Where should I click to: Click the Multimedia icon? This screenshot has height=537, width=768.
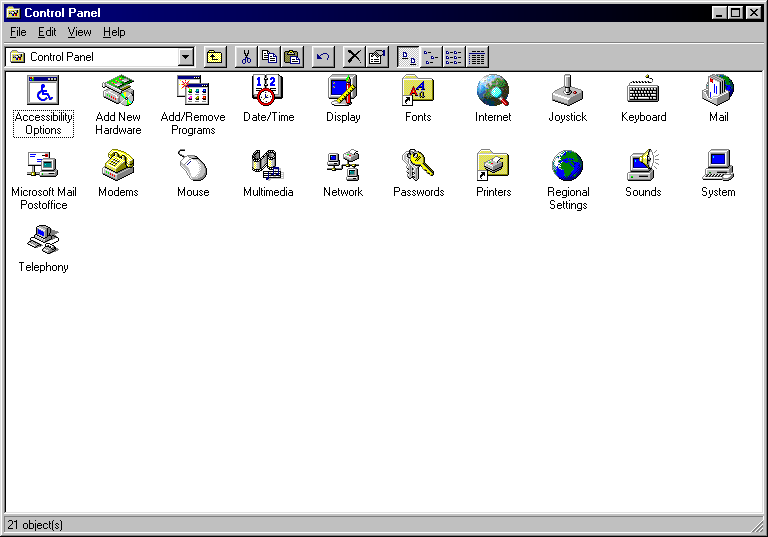point(268,165)
